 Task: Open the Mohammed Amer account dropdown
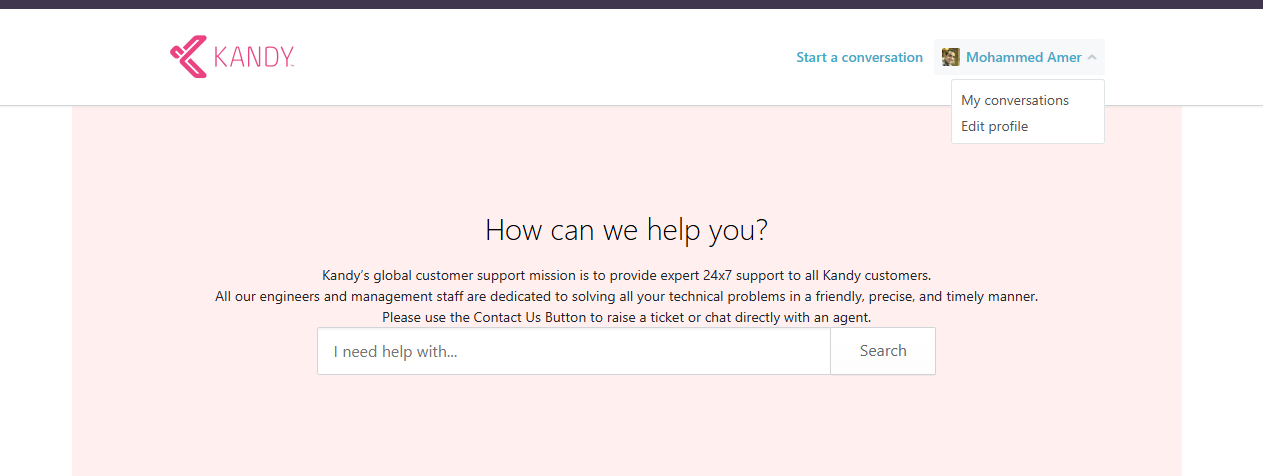1019,57
